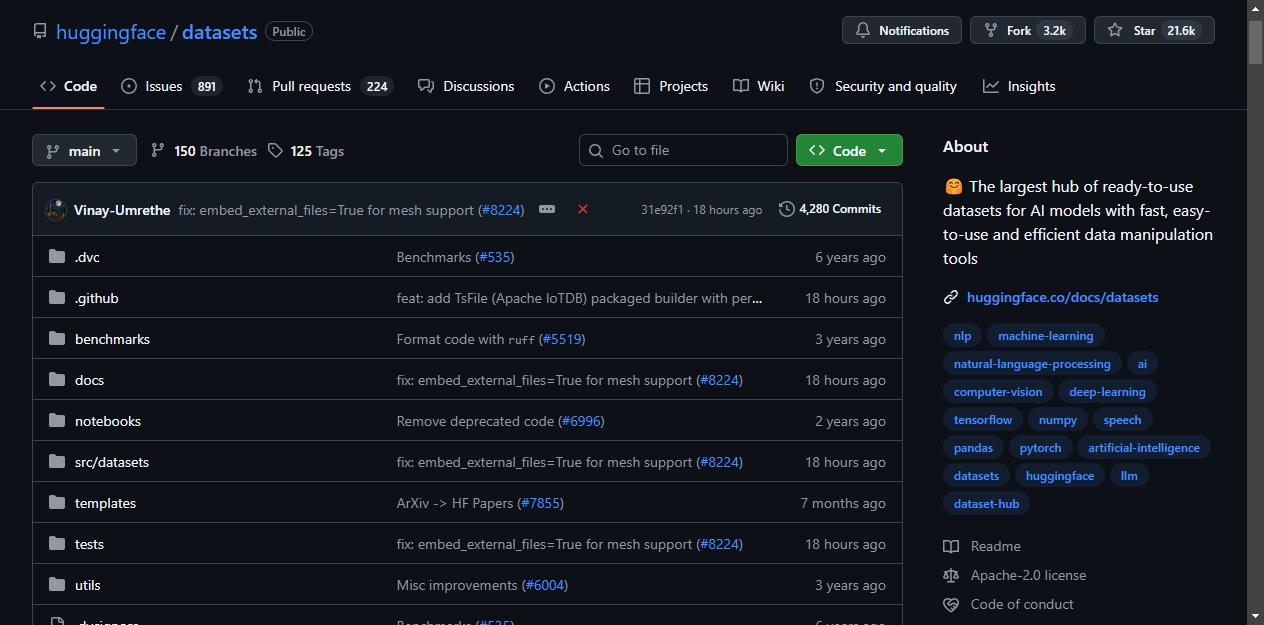Select the llm topic tag
1264x625 pixels.
[x=1129, y=476]
